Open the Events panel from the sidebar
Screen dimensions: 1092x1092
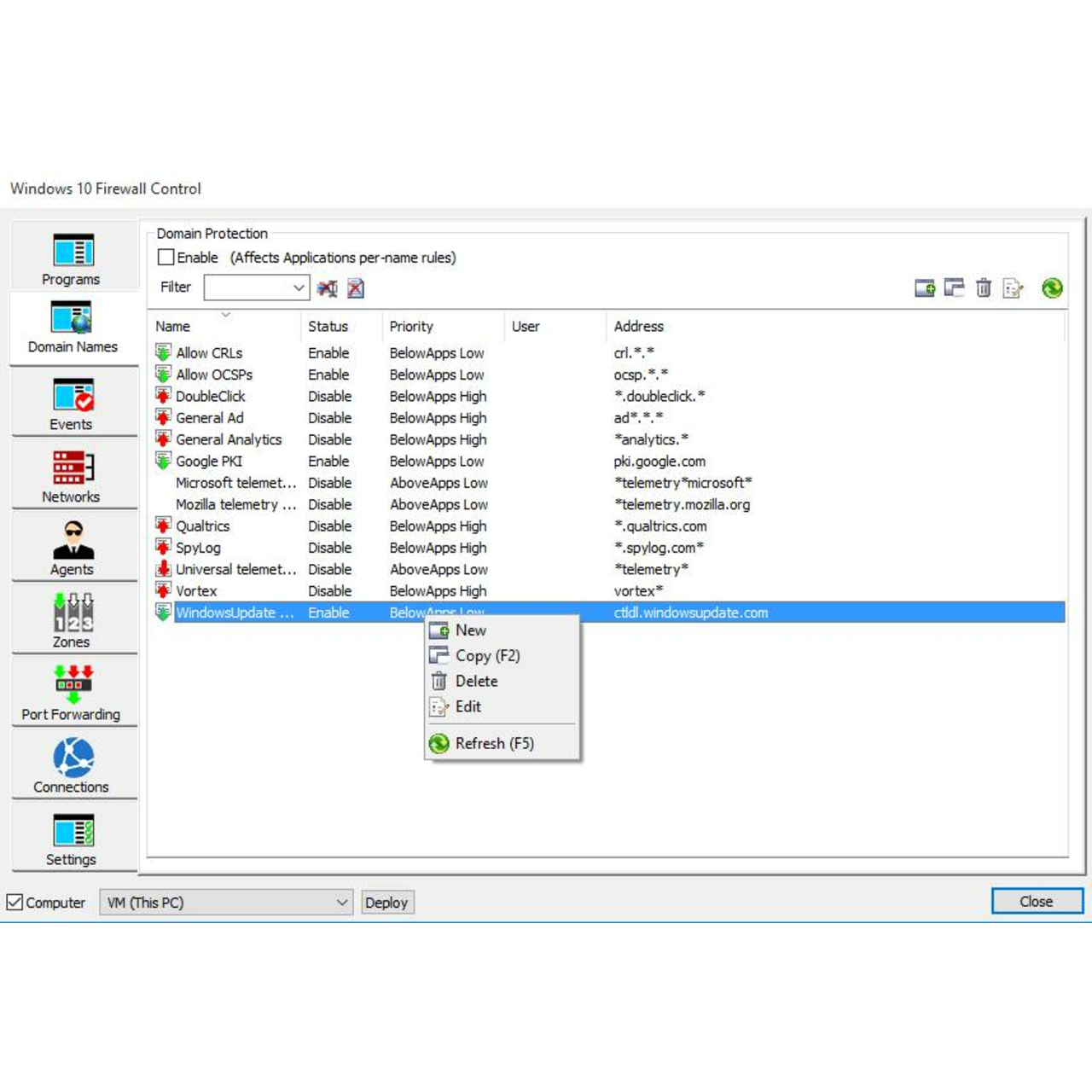72,403
